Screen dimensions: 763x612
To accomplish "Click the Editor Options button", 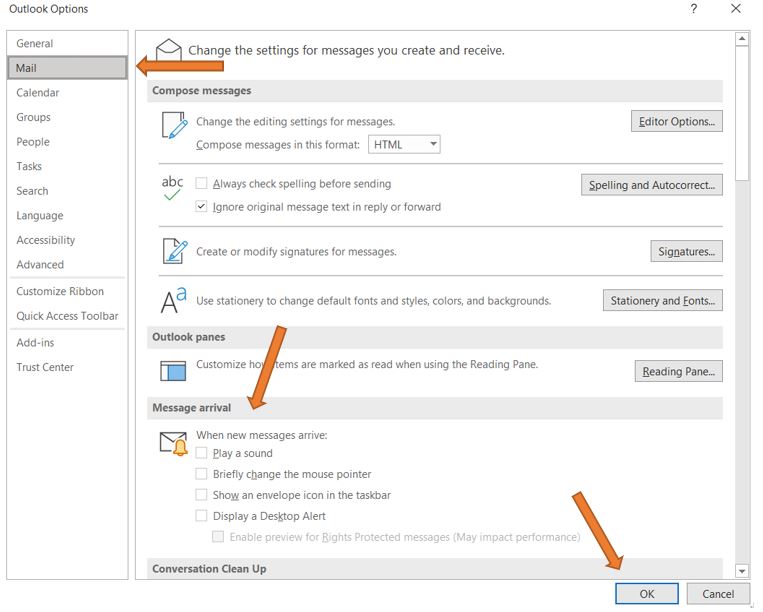I will [676, 121].
